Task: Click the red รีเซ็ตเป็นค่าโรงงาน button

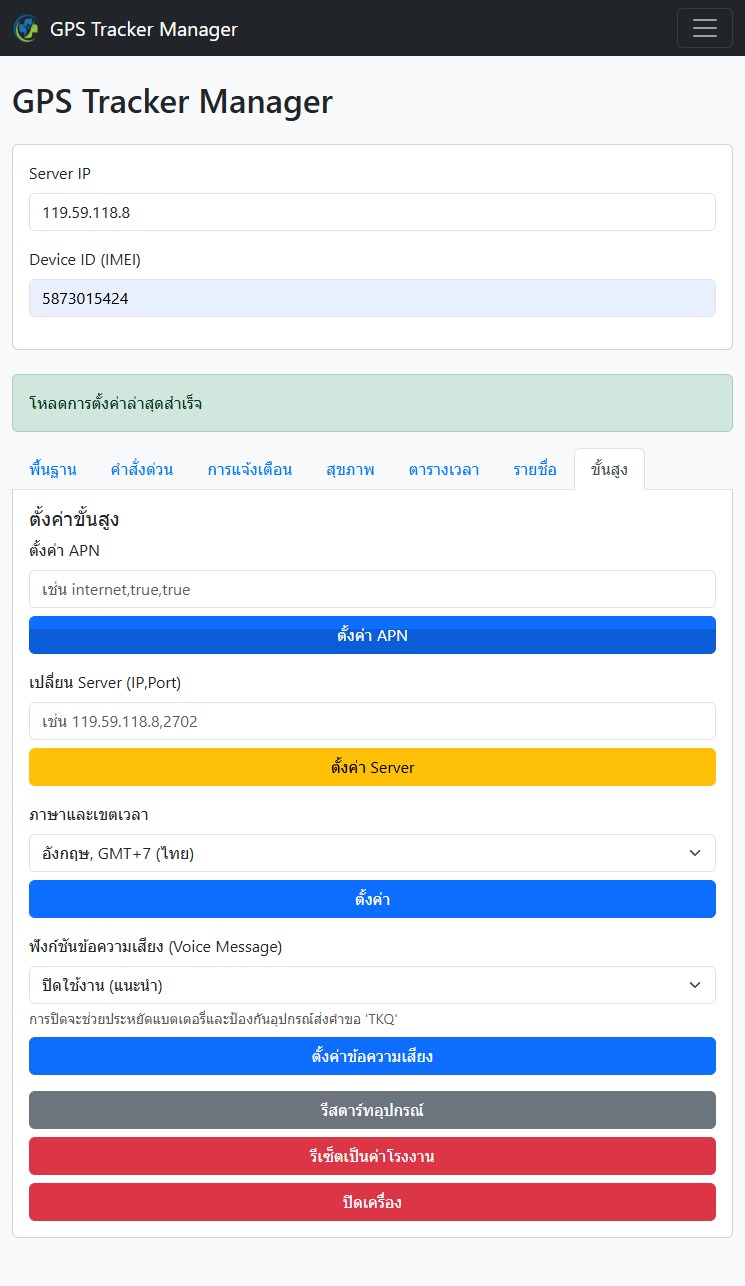Action: coord(372,1156)
